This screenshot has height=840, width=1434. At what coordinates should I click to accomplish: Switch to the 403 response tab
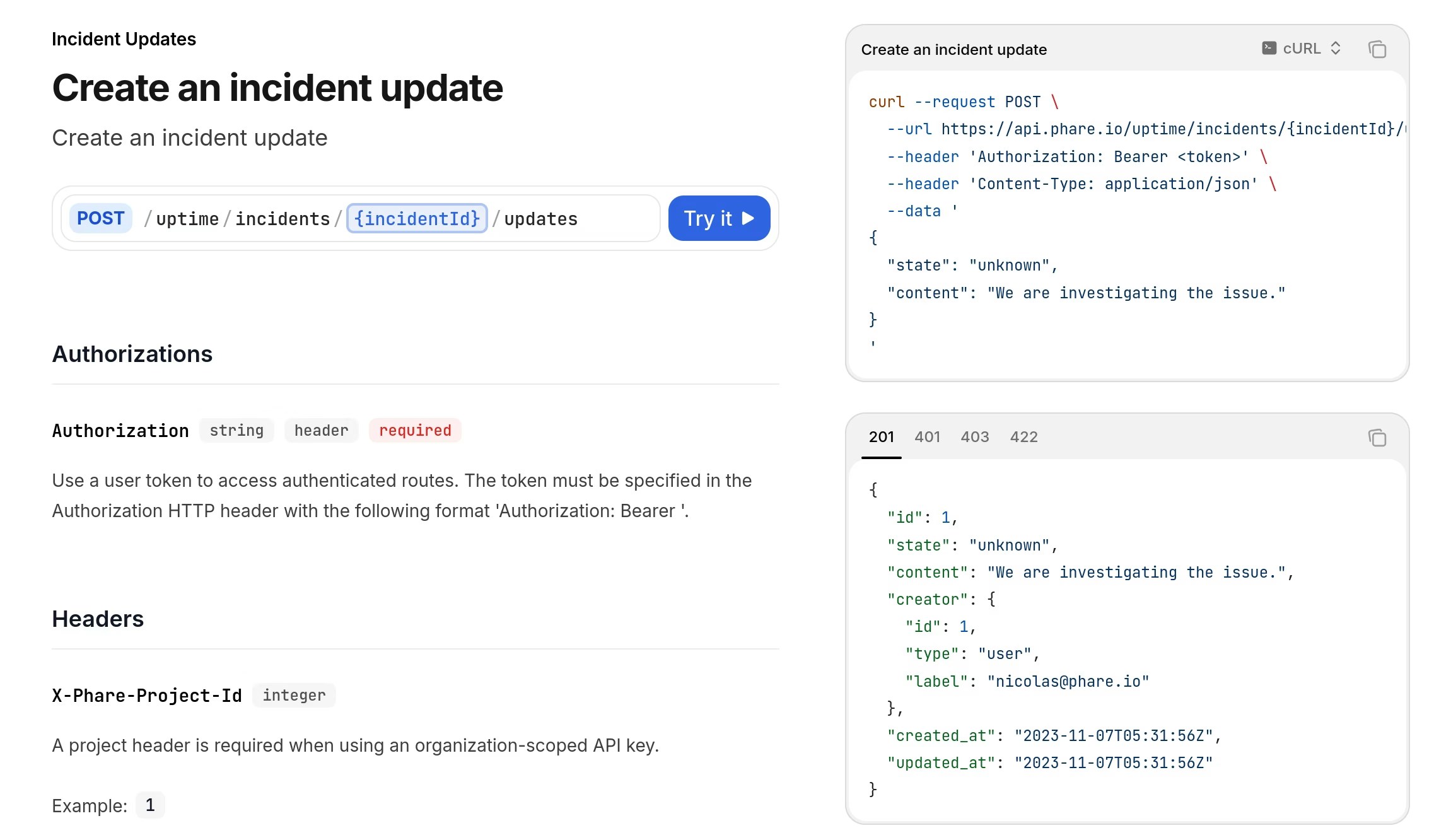pyautogui.click(x=975, y=436)
